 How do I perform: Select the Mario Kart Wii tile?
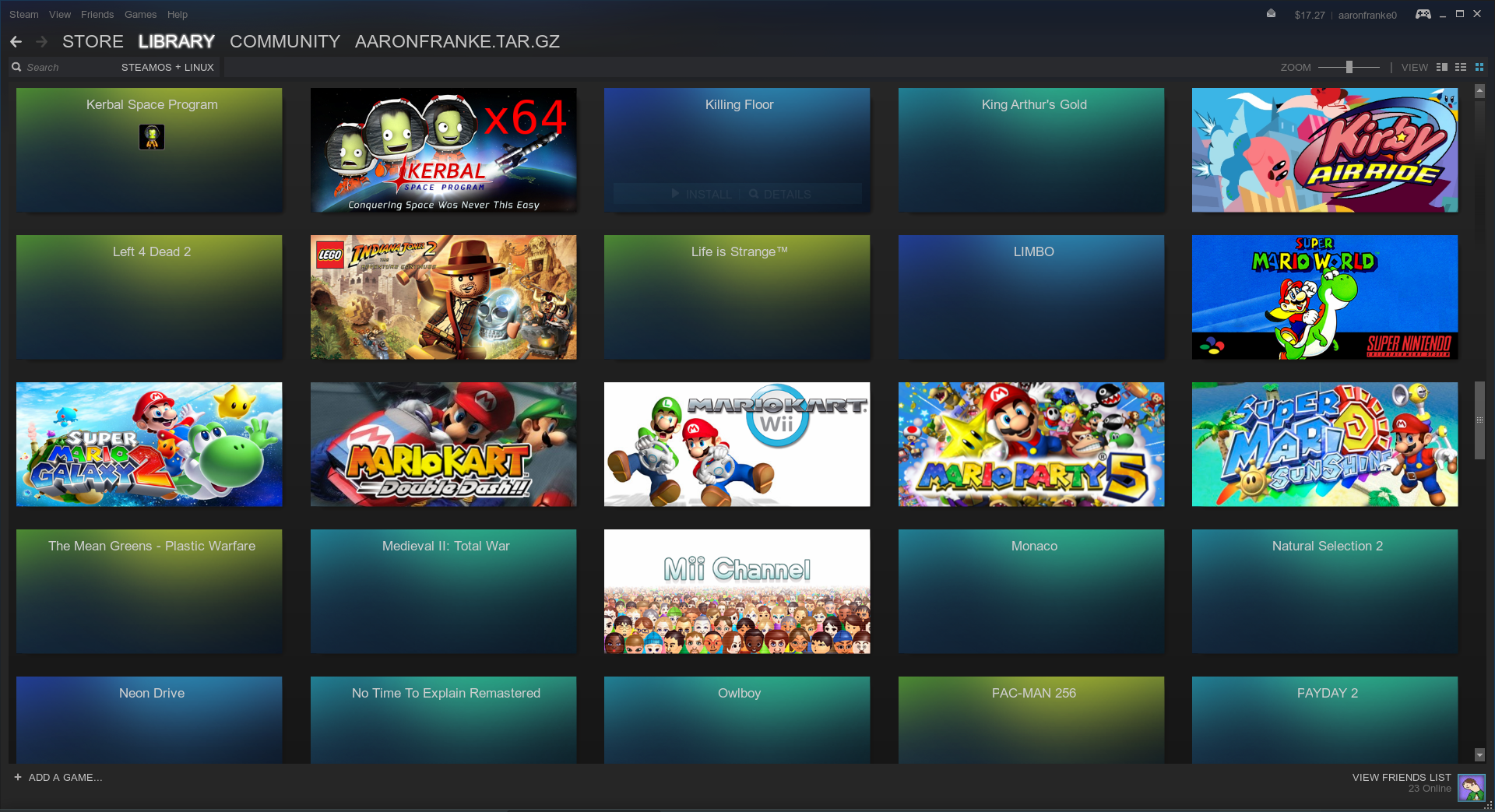coord(737,444)
